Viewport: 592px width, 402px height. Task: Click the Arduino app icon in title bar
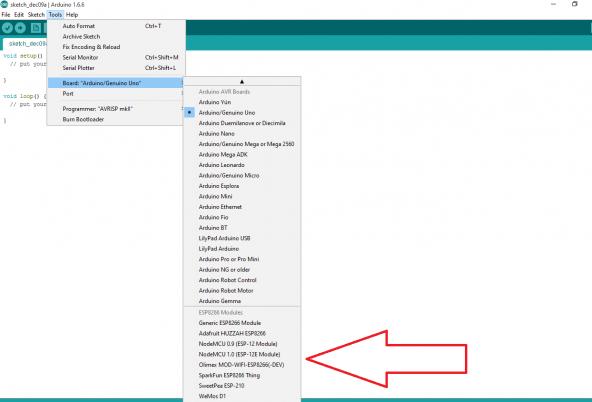pos(4,5)
